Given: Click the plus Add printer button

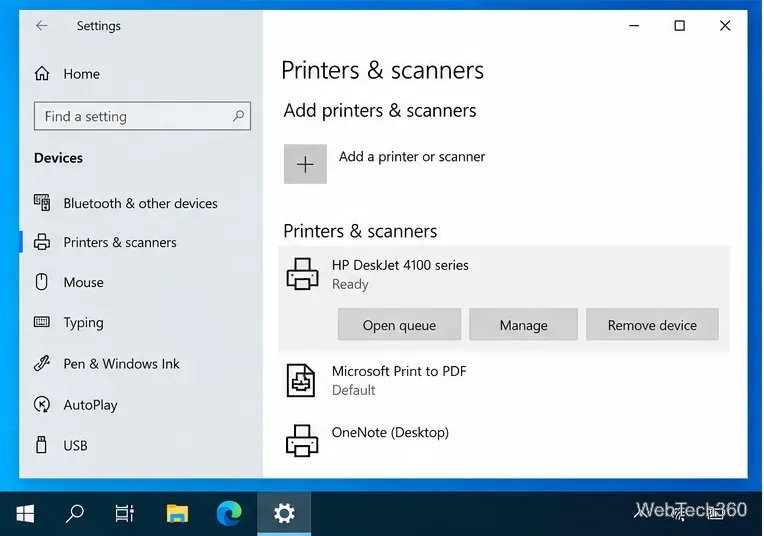Looking at the screenshot, I should click(x=306, y=164).
